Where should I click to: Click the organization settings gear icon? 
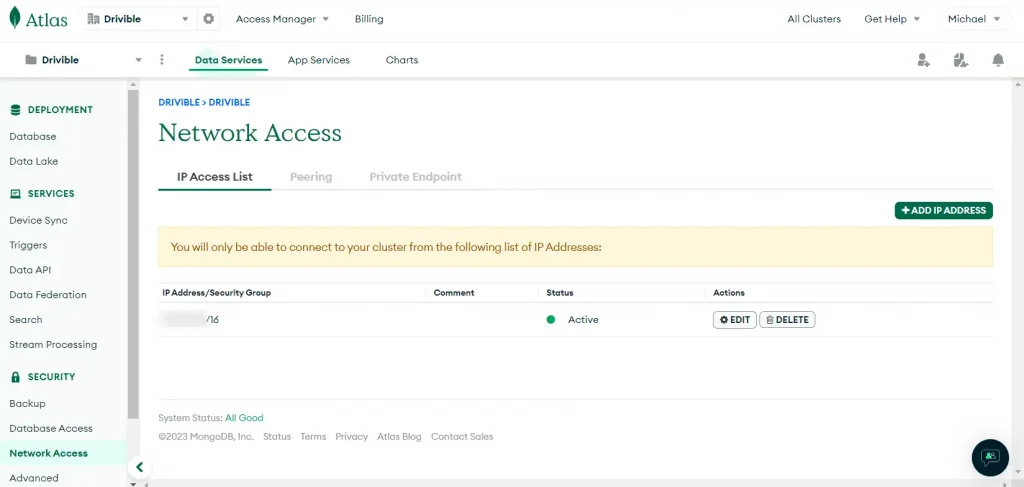pyautogui.click(x=208, y=19)
